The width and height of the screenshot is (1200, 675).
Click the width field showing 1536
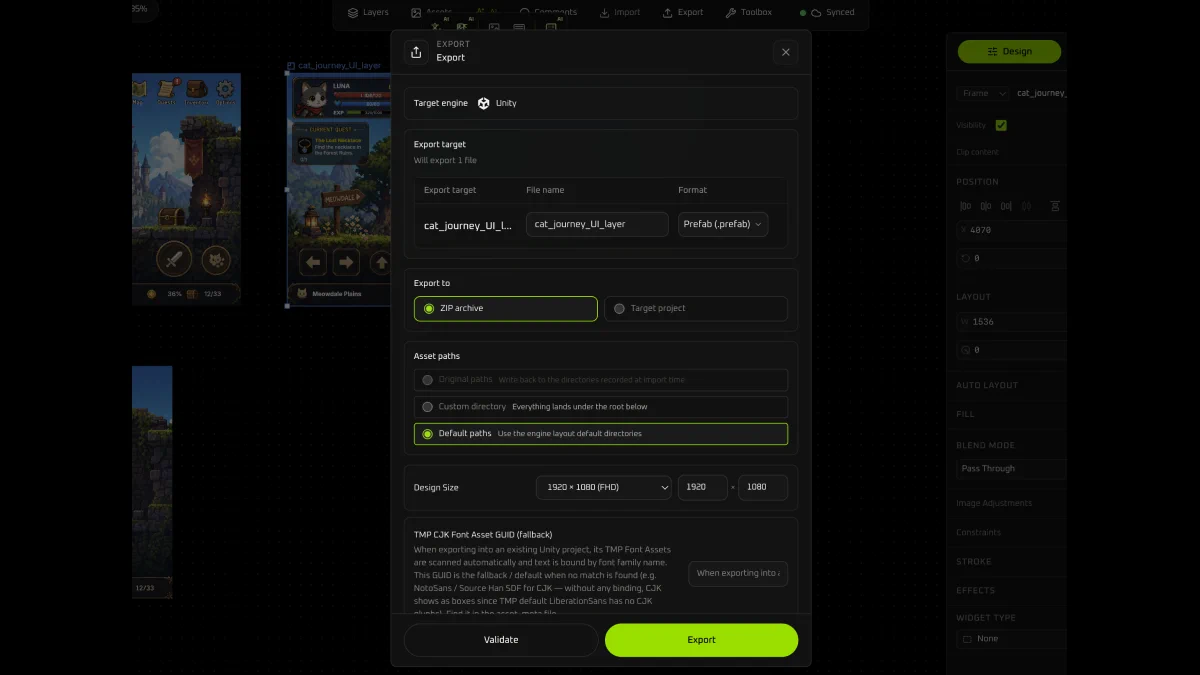coord(1011,322)
